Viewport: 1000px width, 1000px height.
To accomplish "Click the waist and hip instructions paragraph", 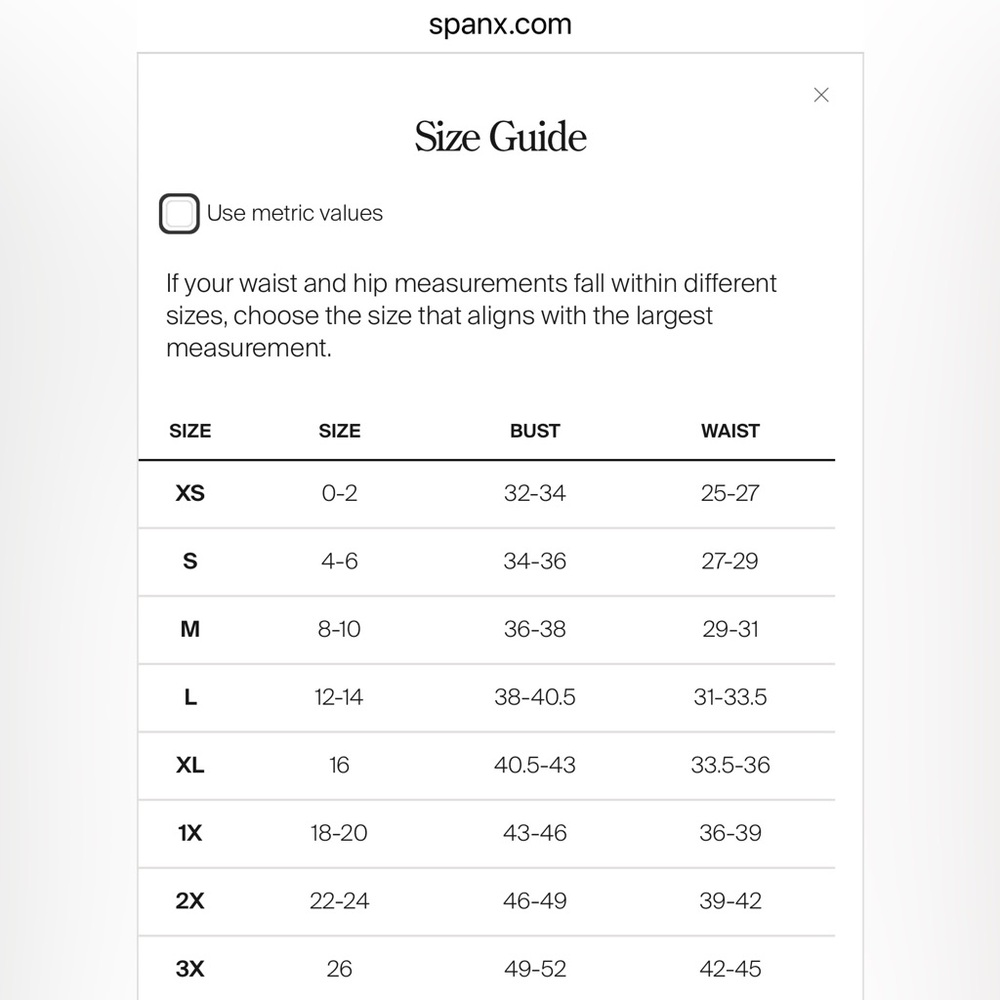I will tap(471, 316).
